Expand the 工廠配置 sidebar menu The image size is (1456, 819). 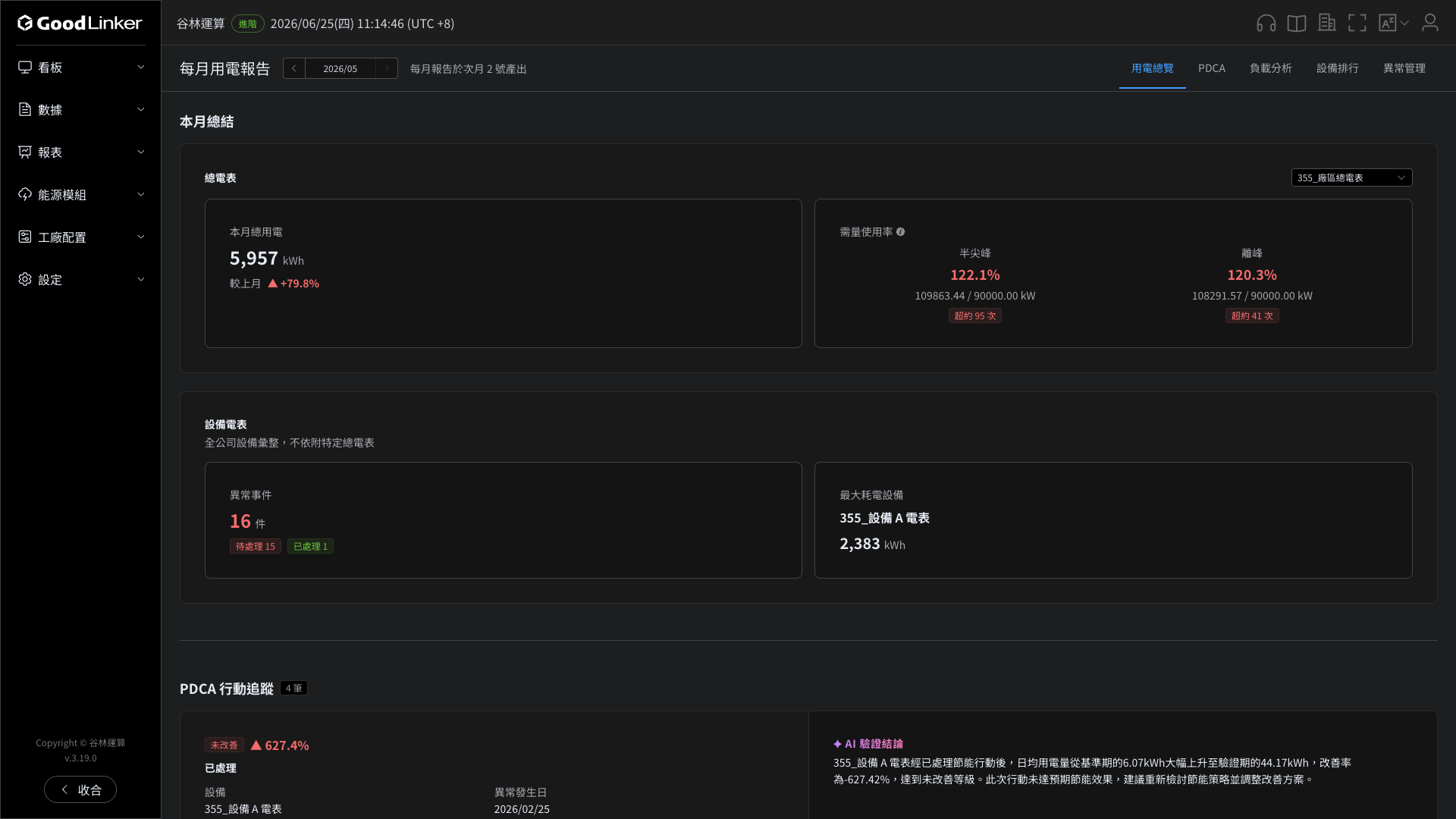141,237
